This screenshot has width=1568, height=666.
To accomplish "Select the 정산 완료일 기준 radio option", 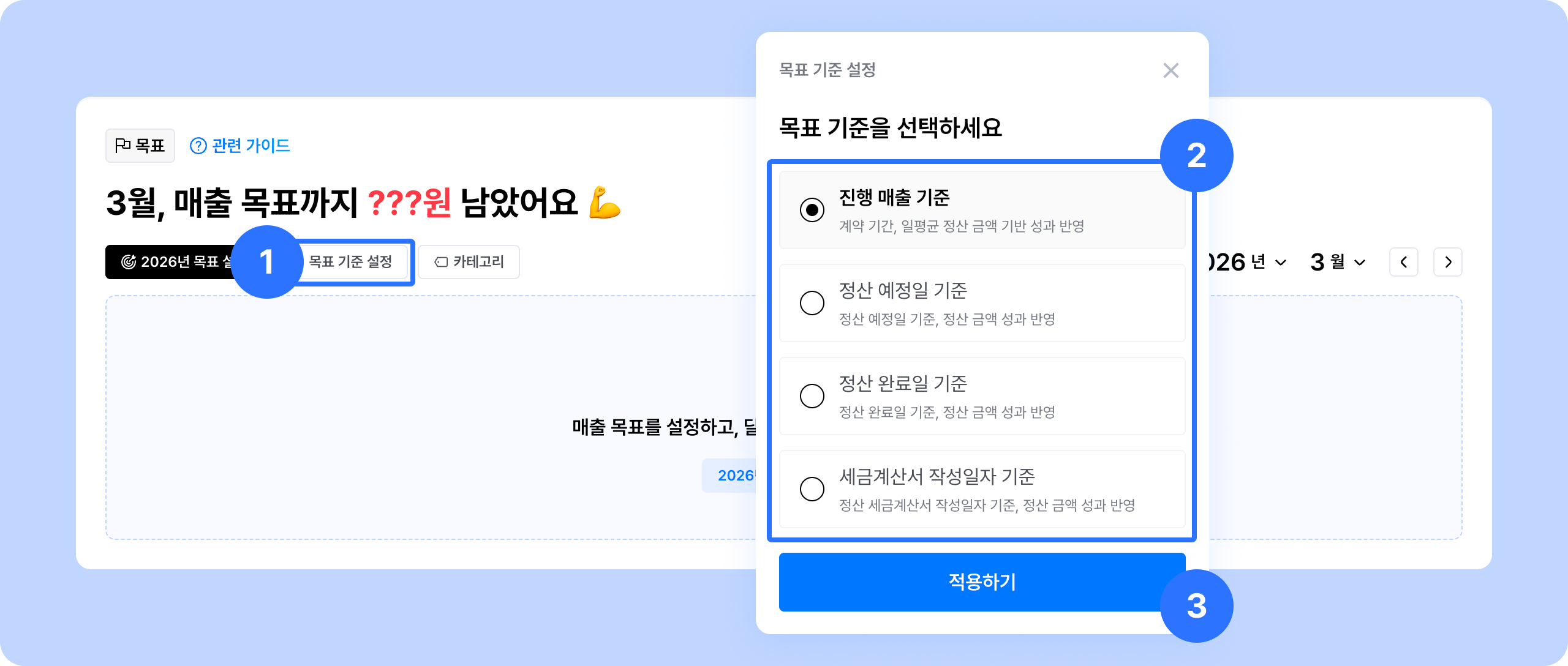I will (x=812, y=396).
